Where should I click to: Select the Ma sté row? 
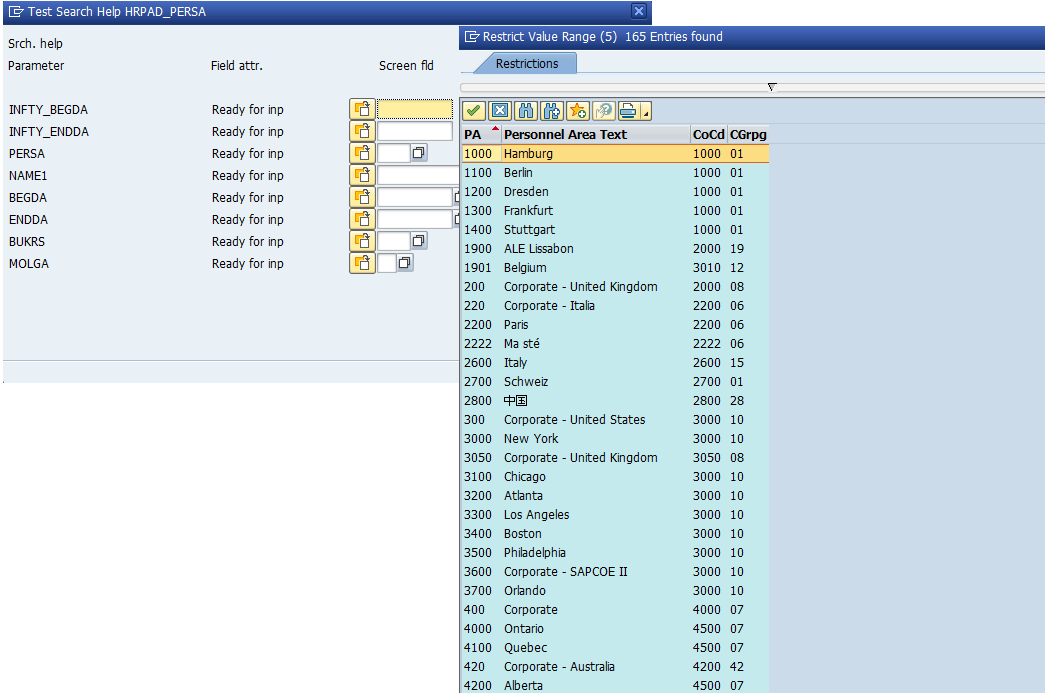[615, 344]
